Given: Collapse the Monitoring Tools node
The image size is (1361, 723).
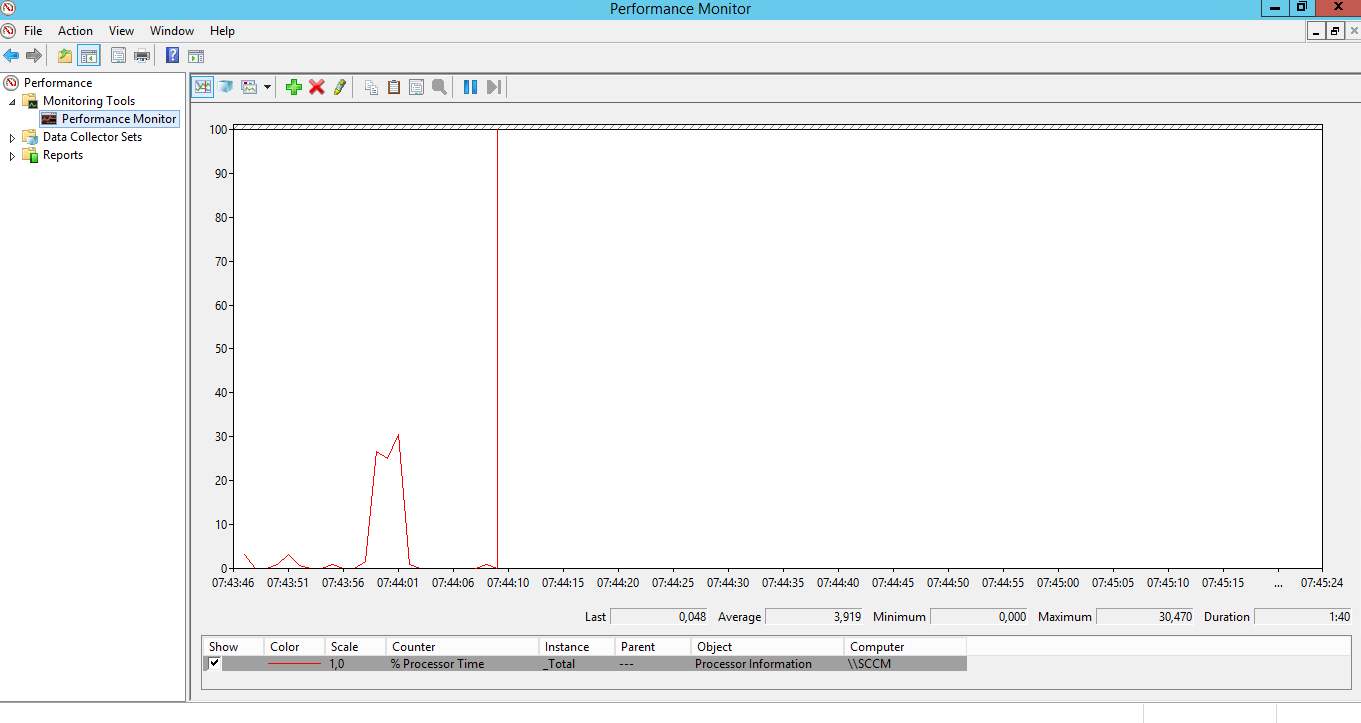Looking at the screenshot, I should (x=13, y=101).
